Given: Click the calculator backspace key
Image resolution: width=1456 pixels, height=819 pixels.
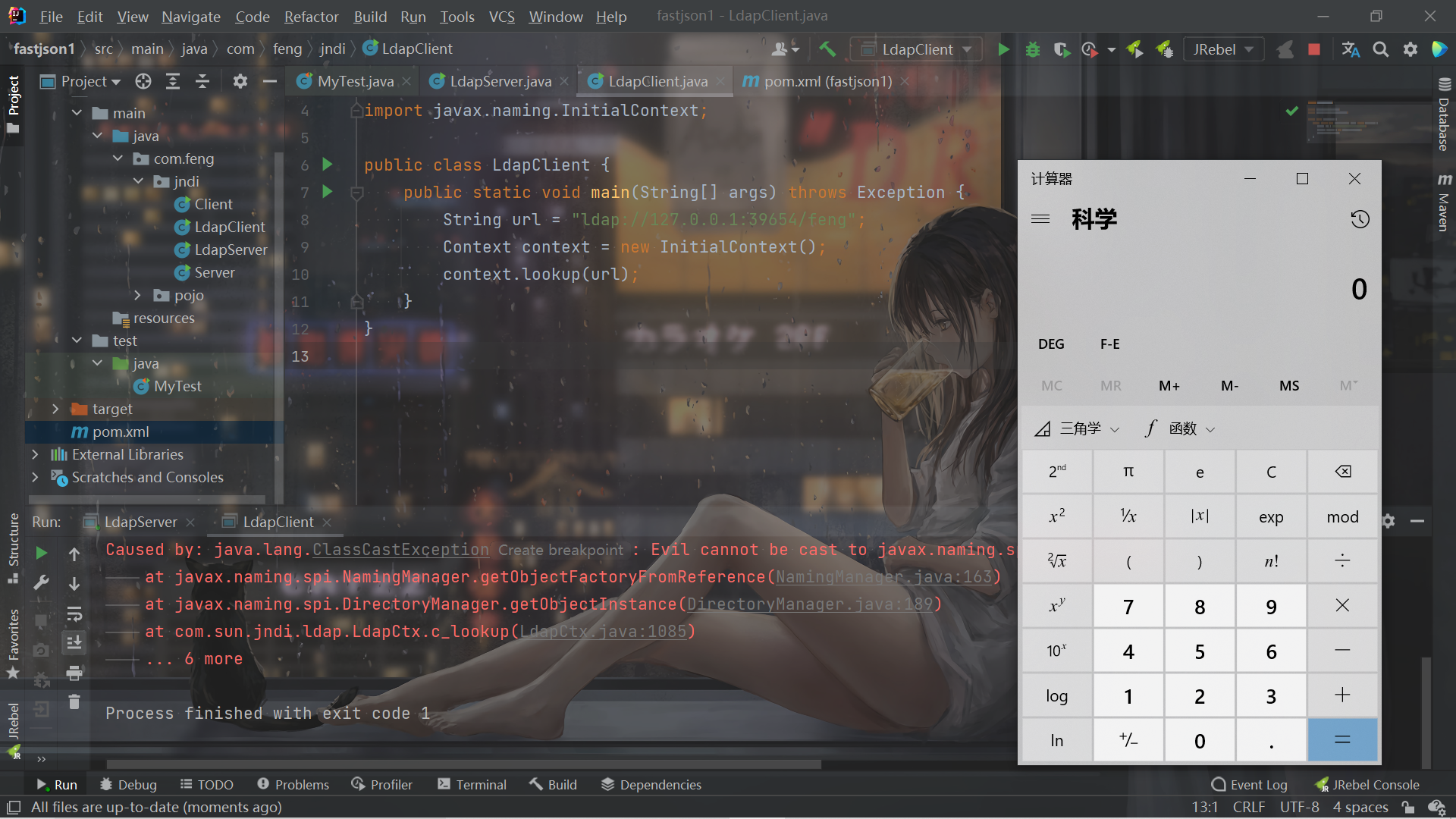Looking at the screenshot, I should (x=1342, y=472).
